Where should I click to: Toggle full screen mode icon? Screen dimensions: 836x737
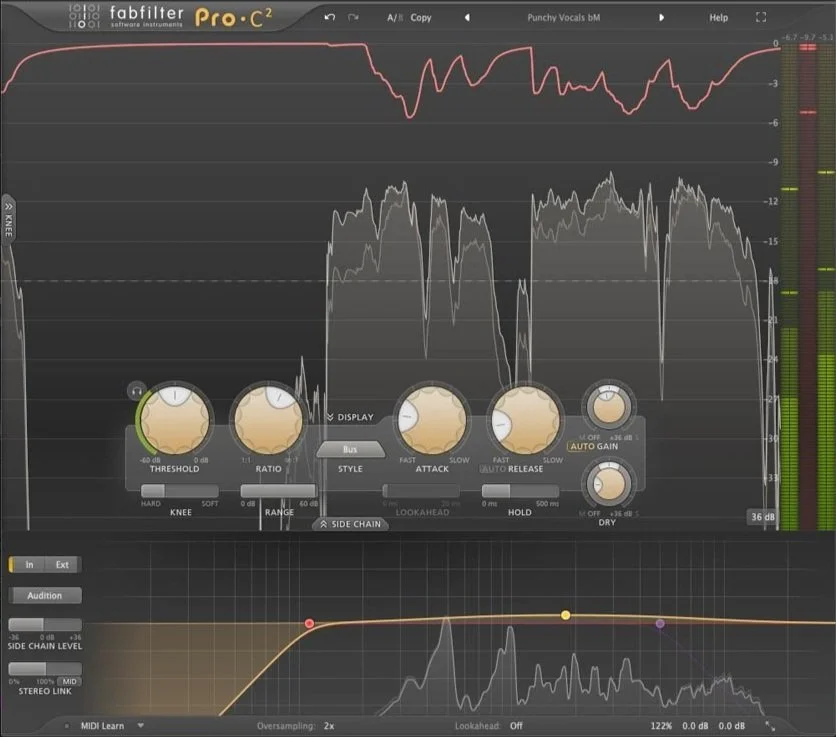click(761, 18)
